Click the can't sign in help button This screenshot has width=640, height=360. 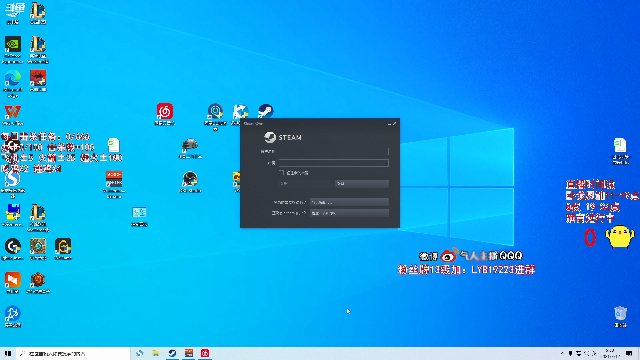(349, 213)
